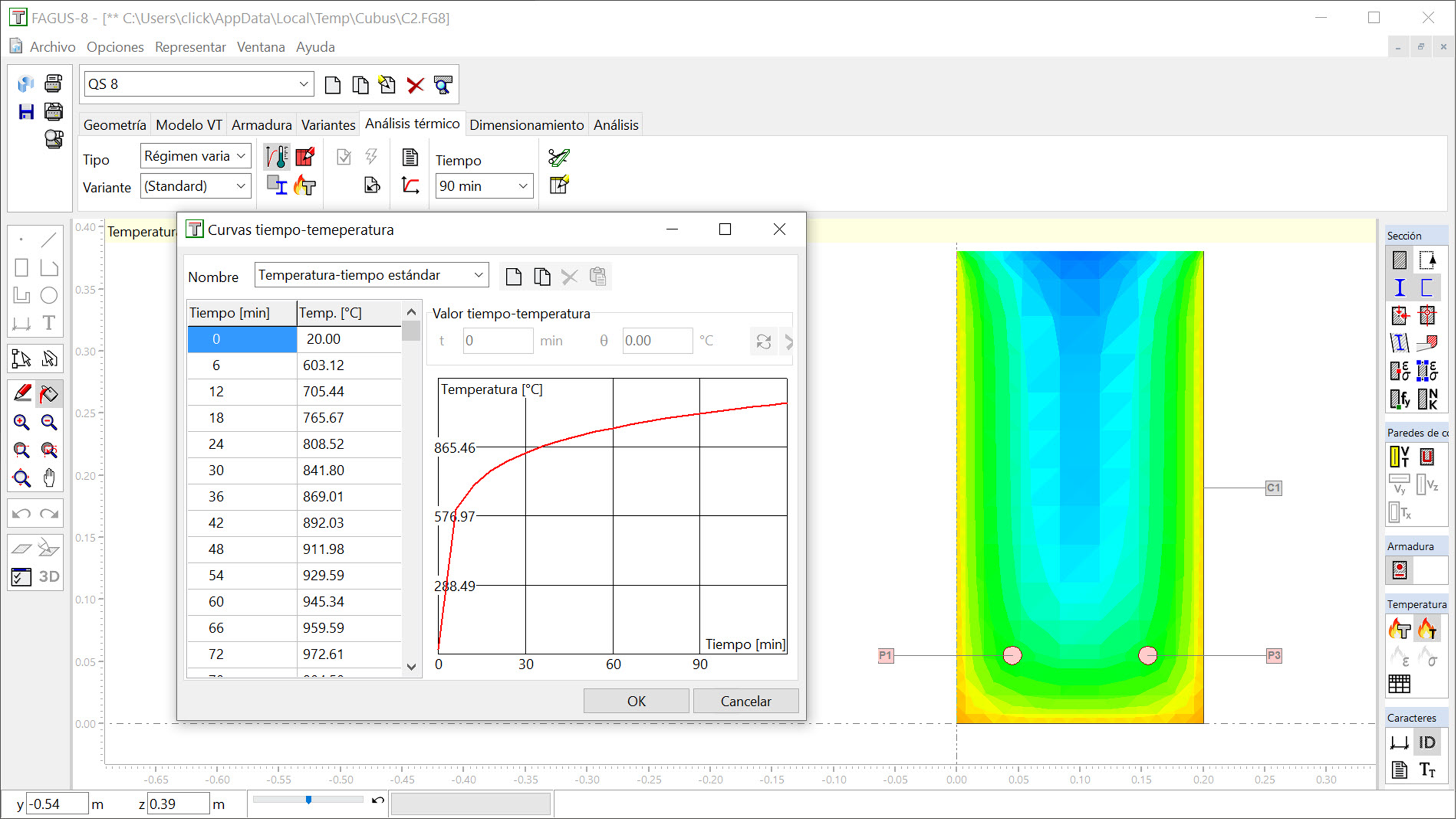This screenshot has height=819, width=1456.
Task: Select the pan hand tool
Action: [49, 478]
